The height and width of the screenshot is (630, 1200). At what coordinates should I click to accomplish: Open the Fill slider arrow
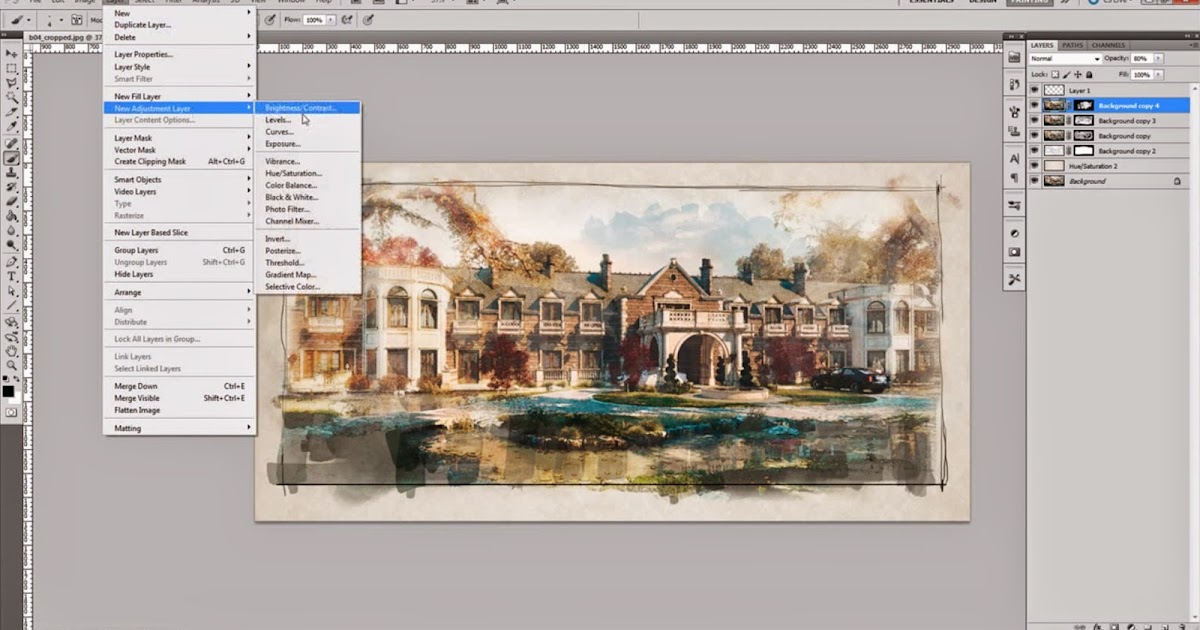(x=1158, y=74)
